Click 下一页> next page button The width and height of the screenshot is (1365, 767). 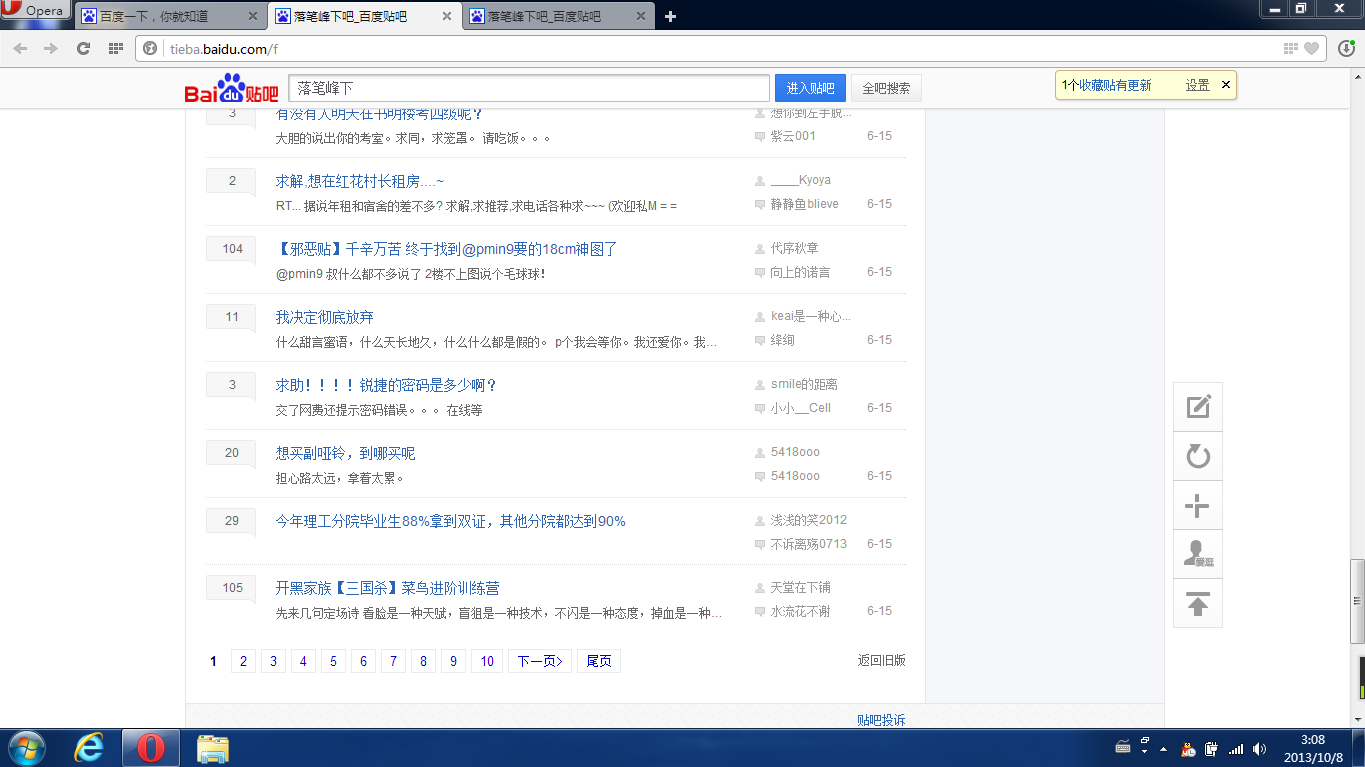(541, 661)
